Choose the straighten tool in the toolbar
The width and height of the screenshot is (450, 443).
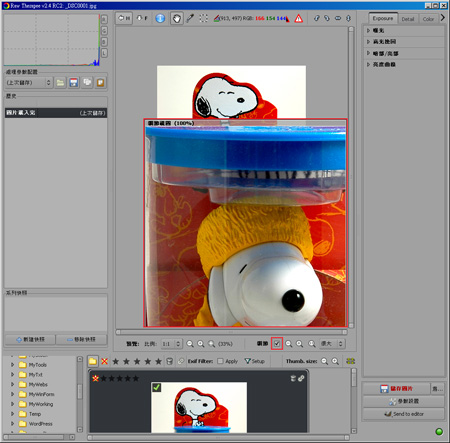tap(217, 18)
